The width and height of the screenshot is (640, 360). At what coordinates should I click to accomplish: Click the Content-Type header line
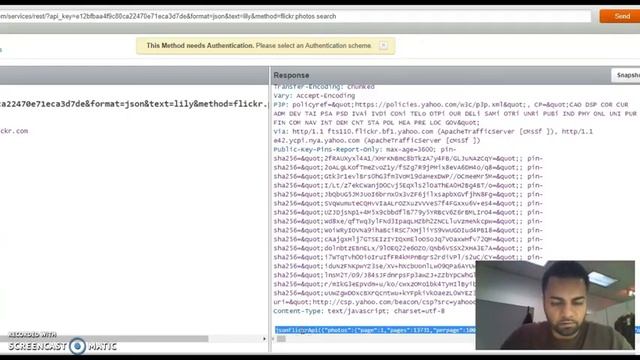pos(359,311)
